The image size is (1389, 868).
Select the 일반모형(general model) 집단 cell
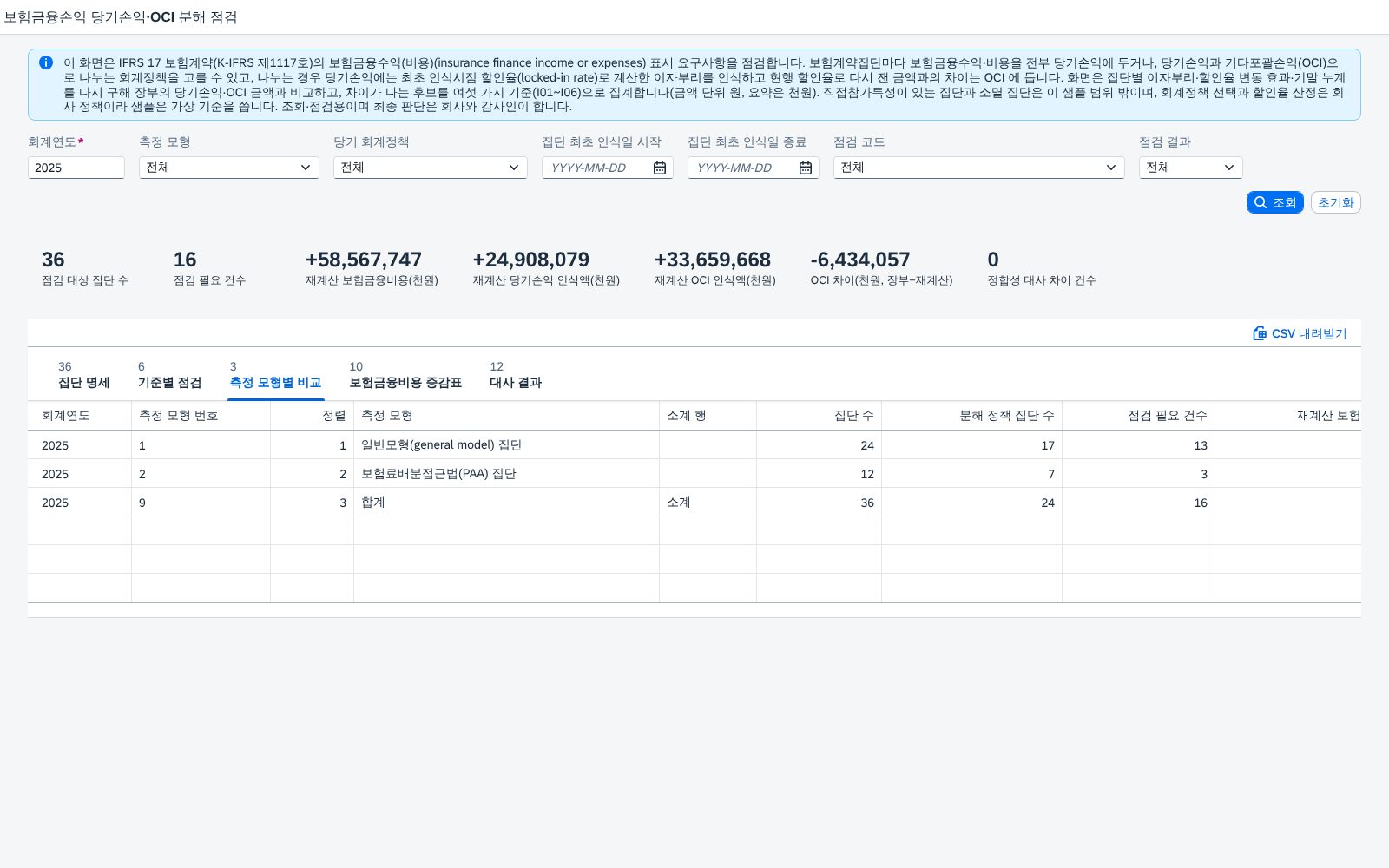click(x=506, y=445)
